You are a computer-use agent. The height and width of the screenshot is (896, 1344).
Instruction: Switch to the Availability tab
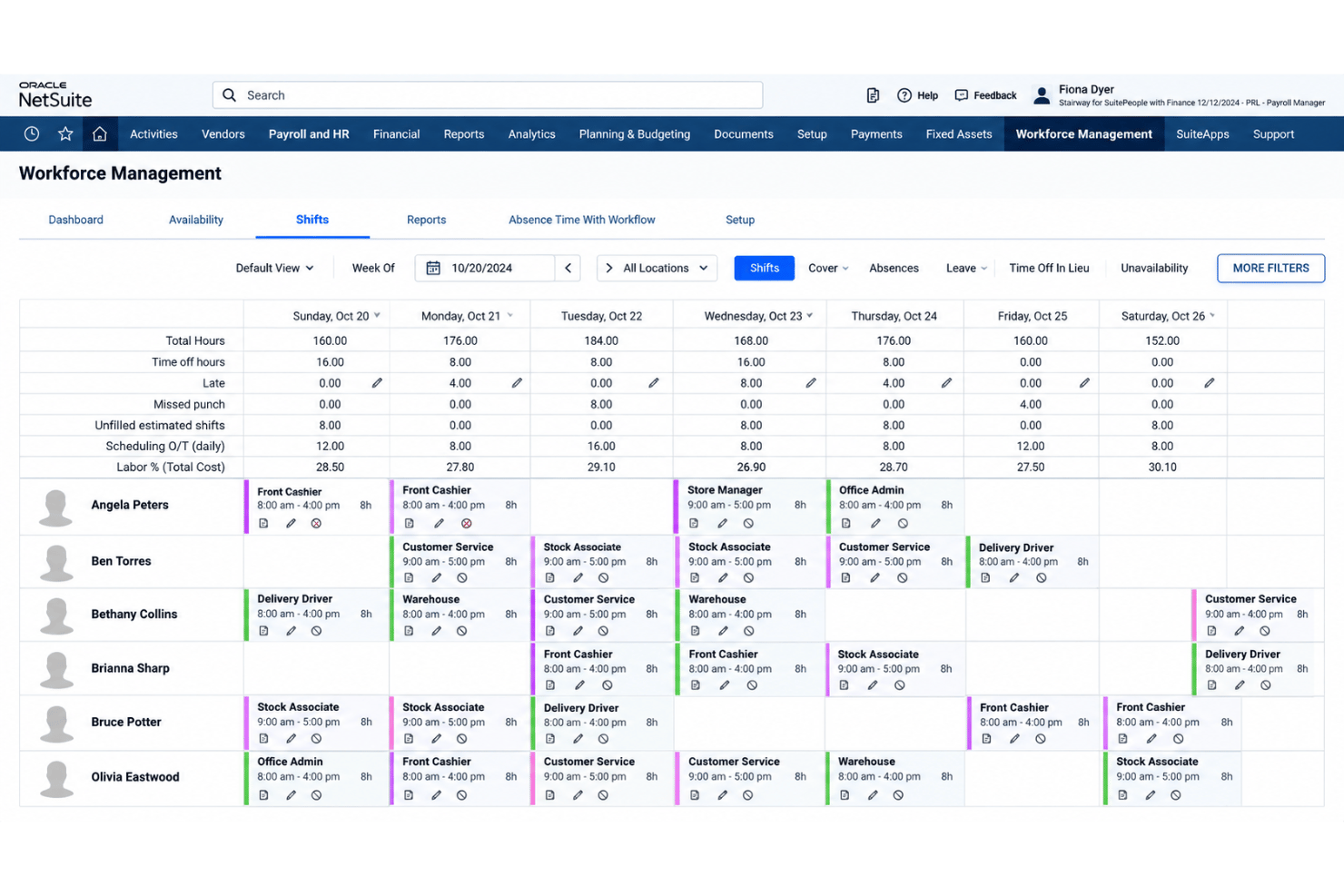pyautogui.click(x=196, y=220)
